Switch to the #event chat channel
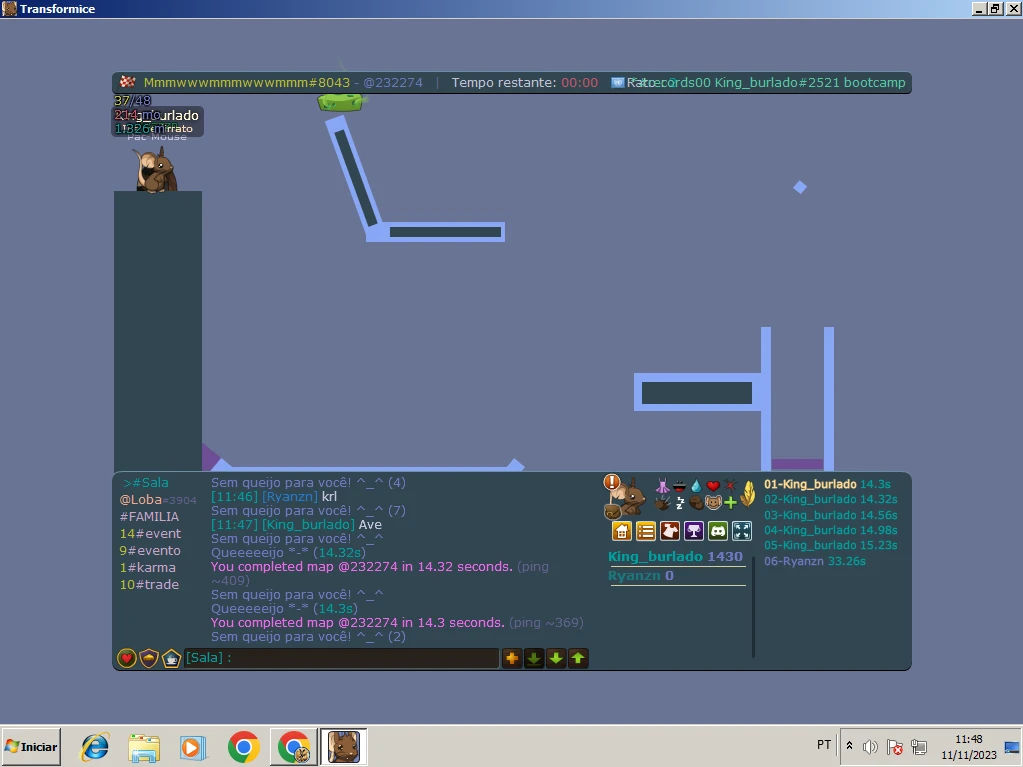This screenshot has height=767, width=1023. [150, 534]
